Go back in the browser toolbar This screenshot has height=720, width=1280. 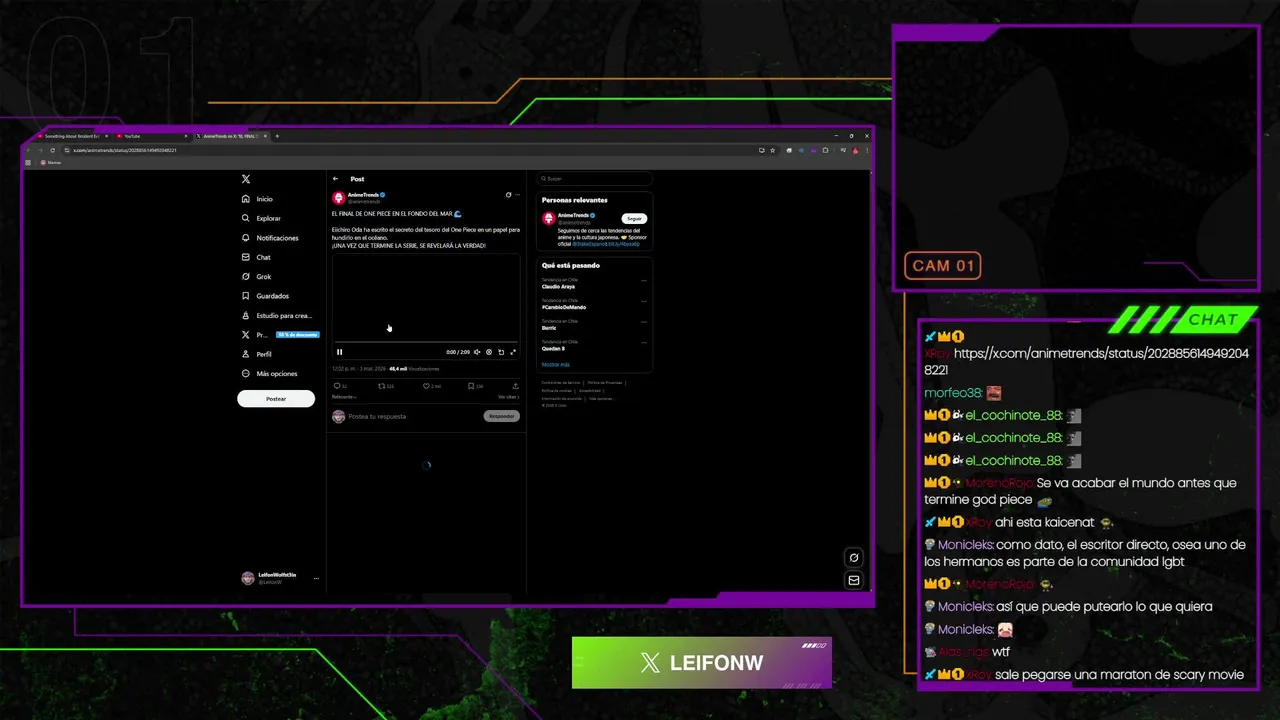(x=29, y=150)
